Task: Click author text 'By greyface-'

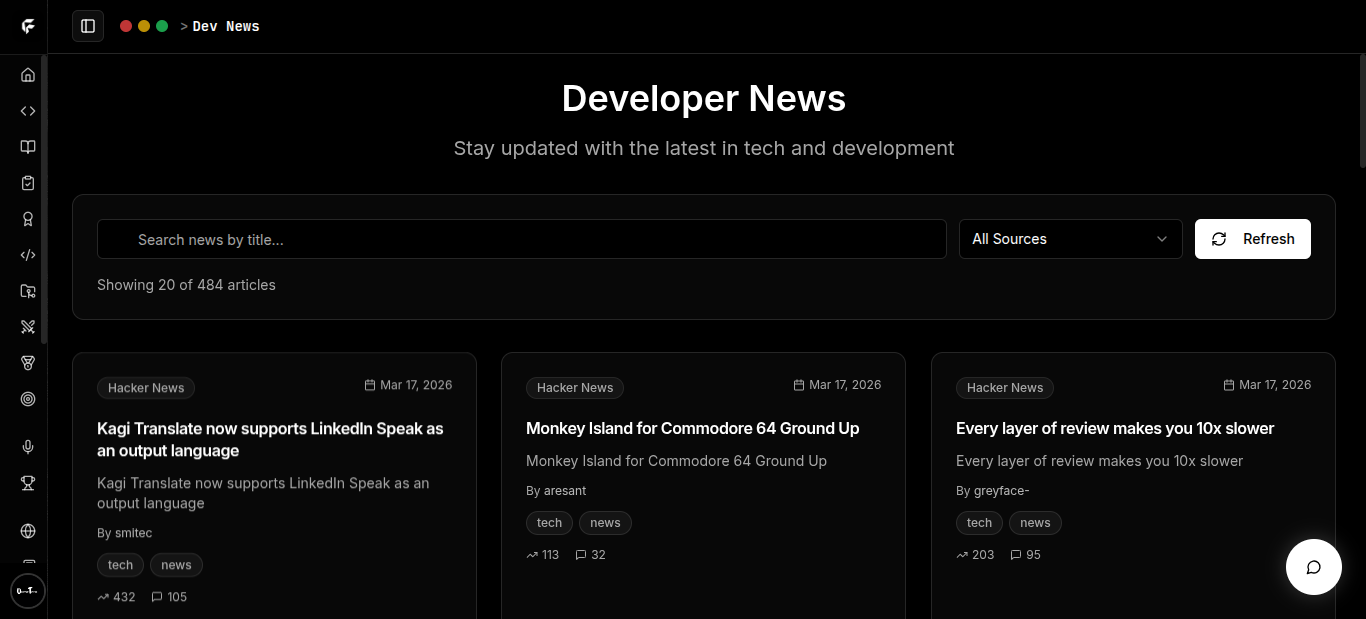Action: 993,491
